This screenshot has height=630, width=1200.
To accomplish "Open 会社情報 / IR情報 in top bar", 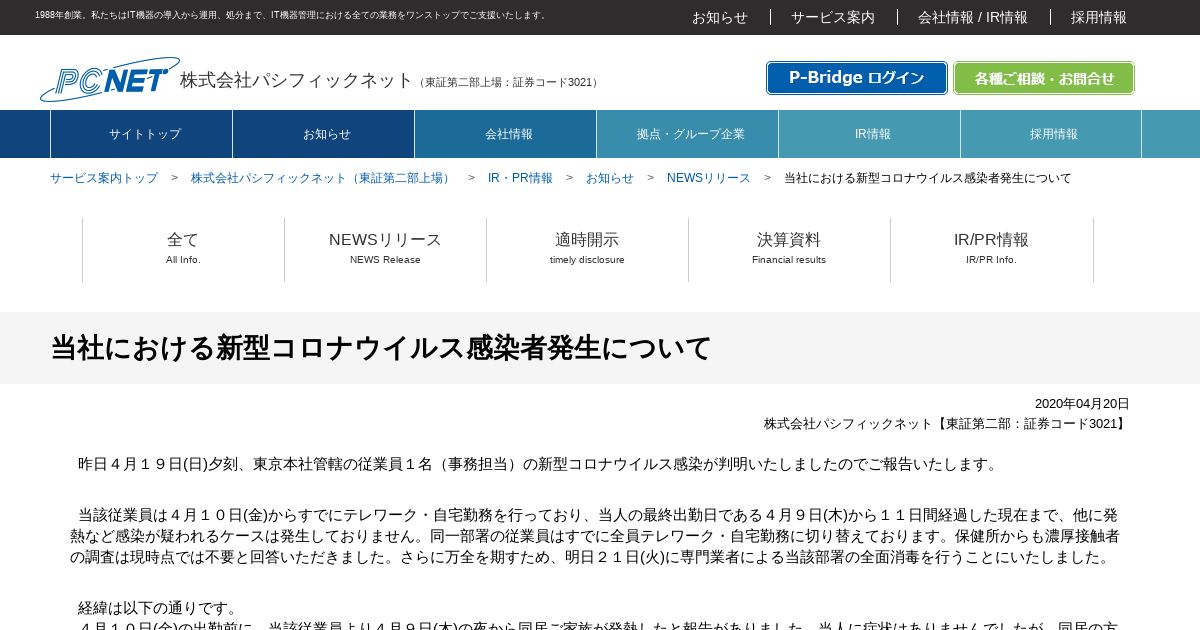I will [x=973, y=17].
